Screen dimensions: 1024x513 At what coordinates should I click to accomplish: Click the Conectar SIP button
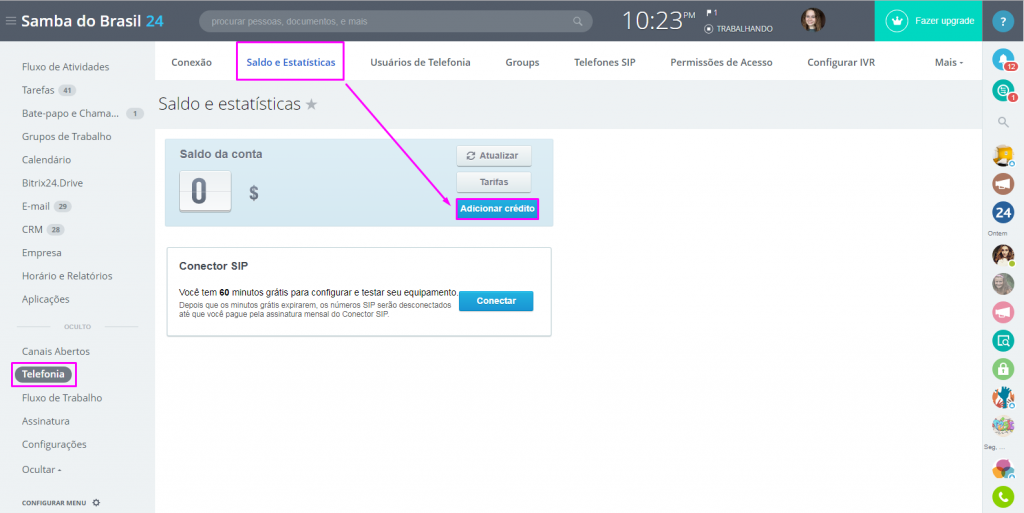pyautogui.click(x=496, y=301)
